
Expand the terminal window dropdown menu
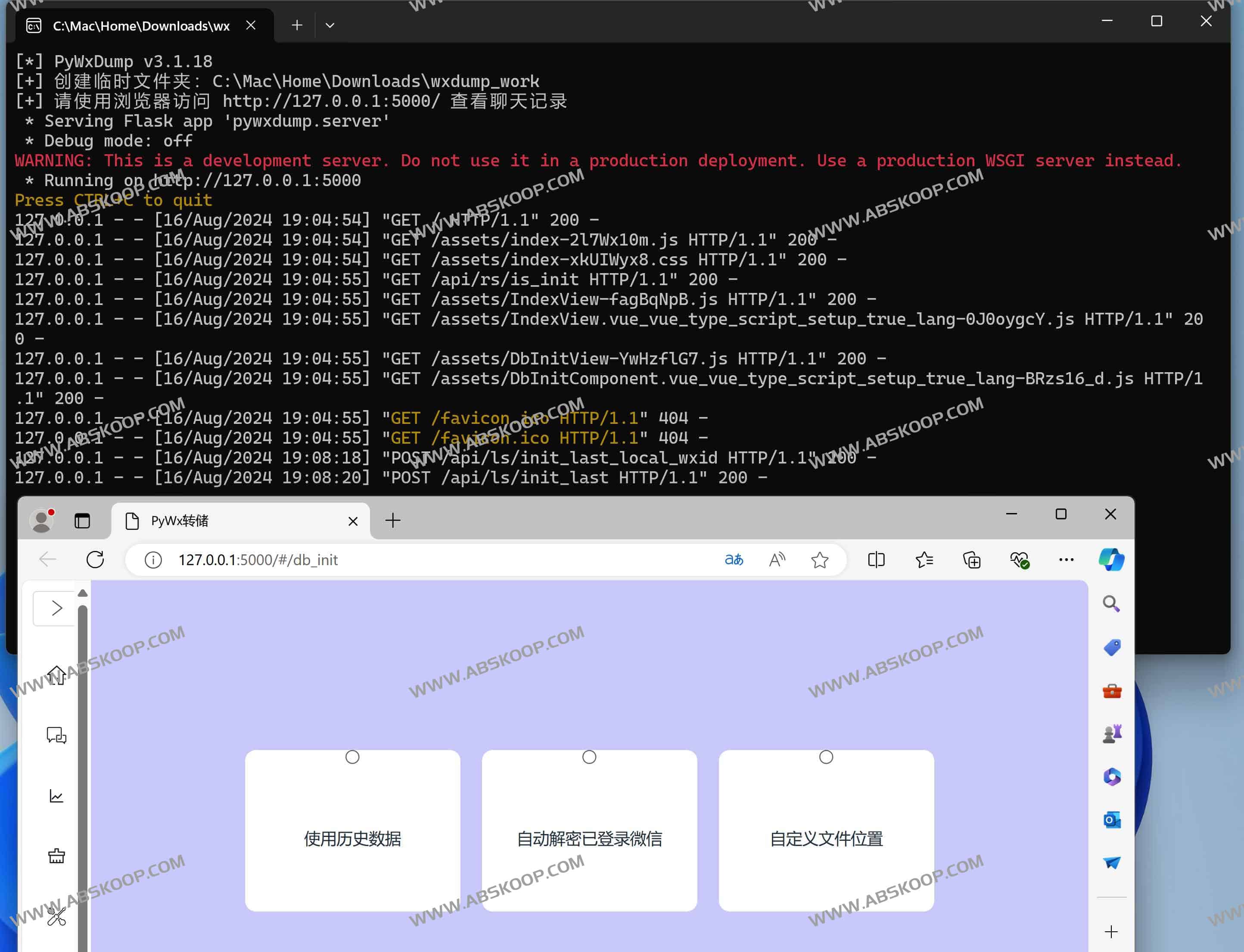[x=329, y=24]
